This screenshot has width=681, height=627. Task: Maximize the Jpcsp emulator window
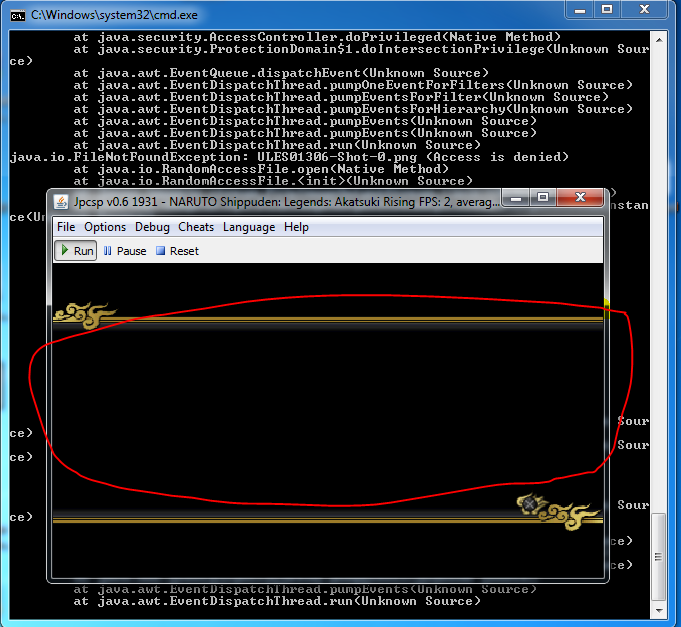tap(543, 198)
